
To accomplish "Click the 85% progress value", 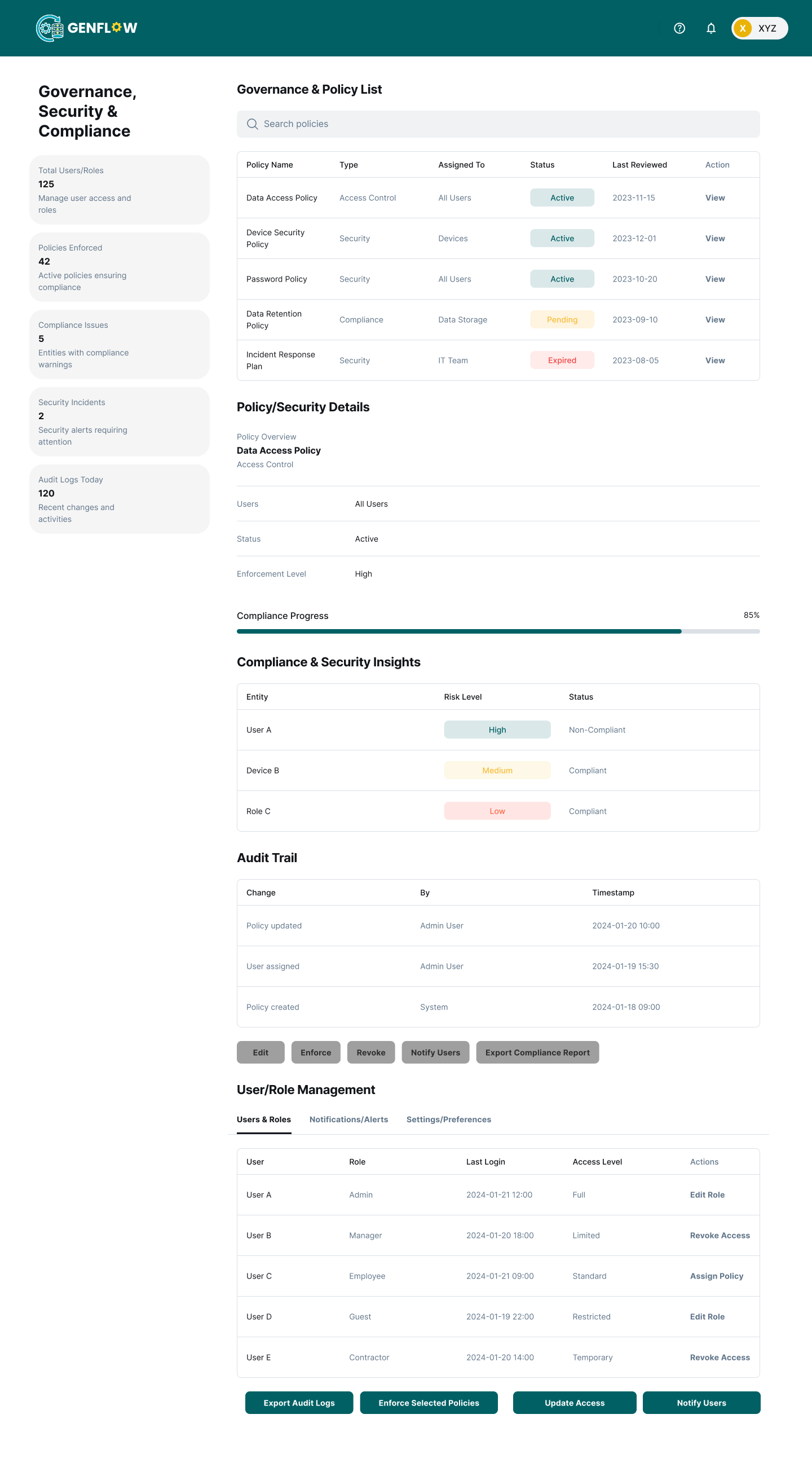I will 751,615.
